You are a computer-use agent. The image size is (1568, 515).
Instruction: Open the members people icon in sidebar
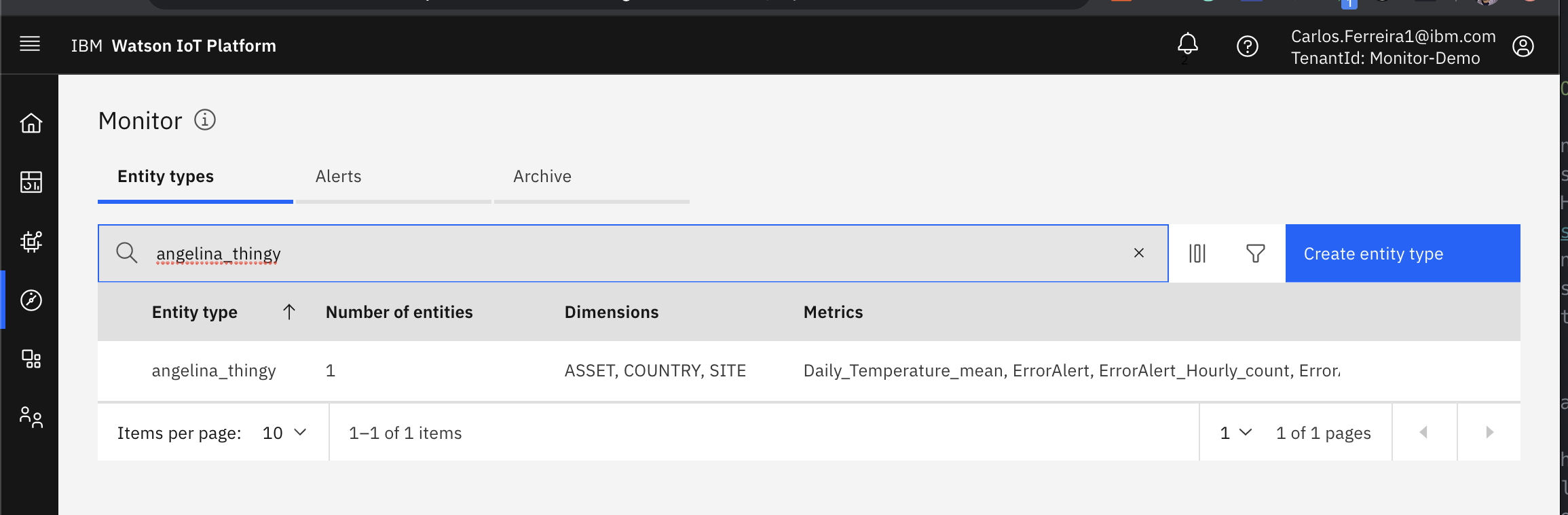point(31,417)
